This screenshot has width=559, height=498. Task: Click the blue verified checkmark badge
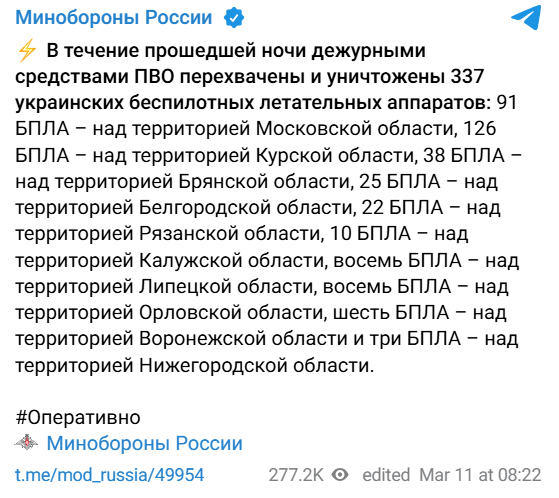point(234,18)
